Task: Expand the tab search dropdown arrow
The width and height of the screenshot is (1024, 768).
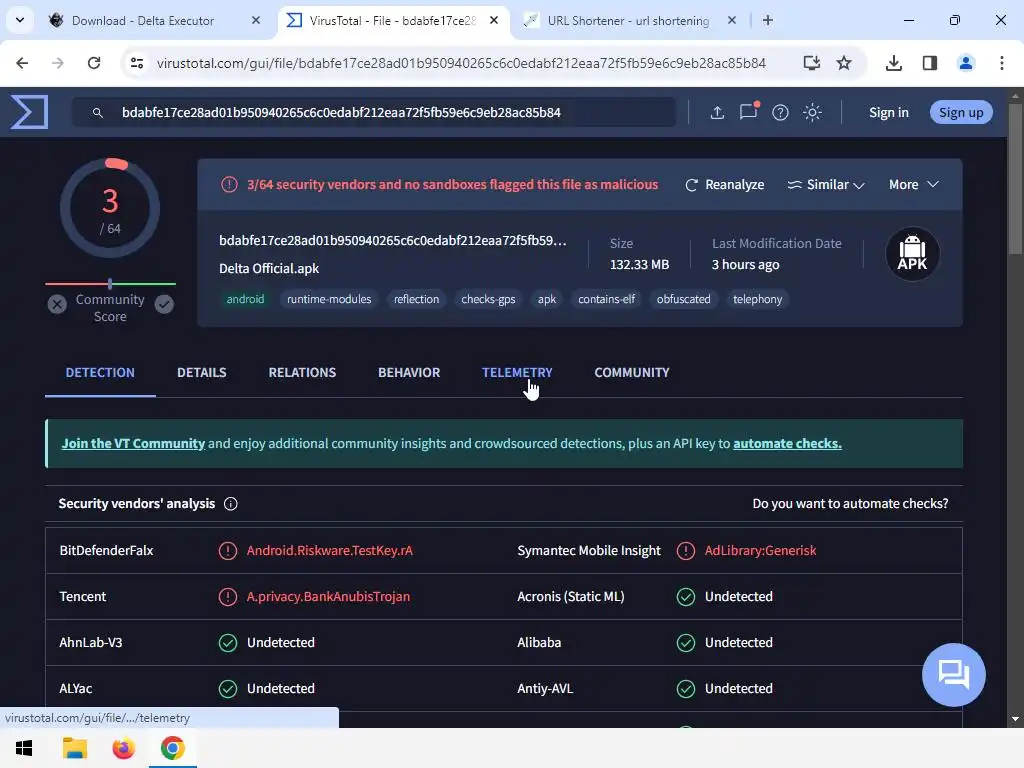Action: tap(20, 20)
